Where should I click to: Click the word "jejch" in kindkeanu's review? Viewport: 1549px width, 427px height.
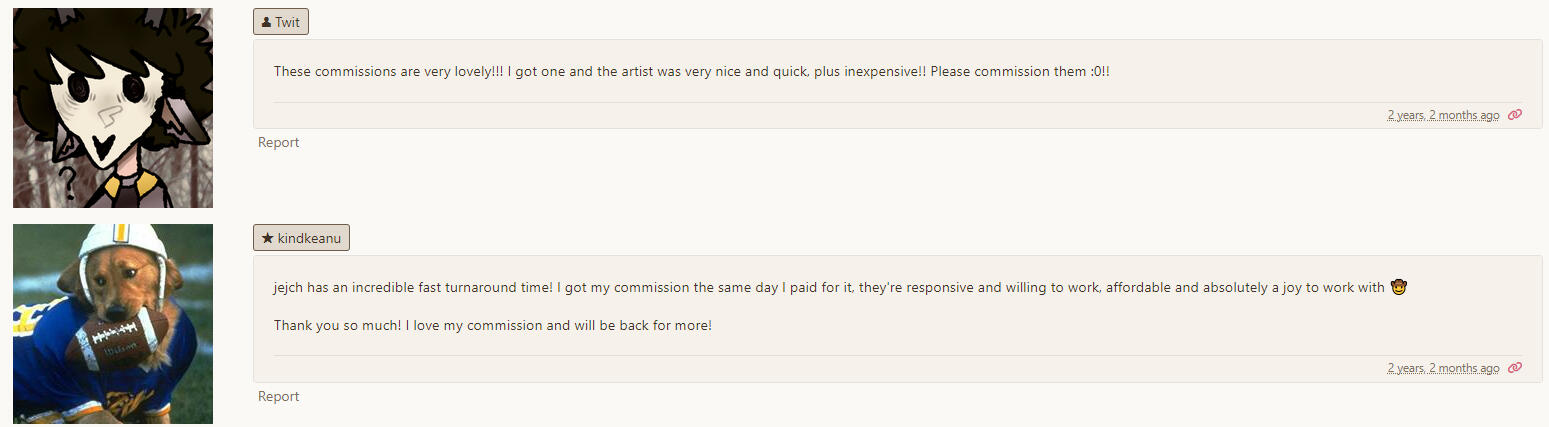click(290, 288)
